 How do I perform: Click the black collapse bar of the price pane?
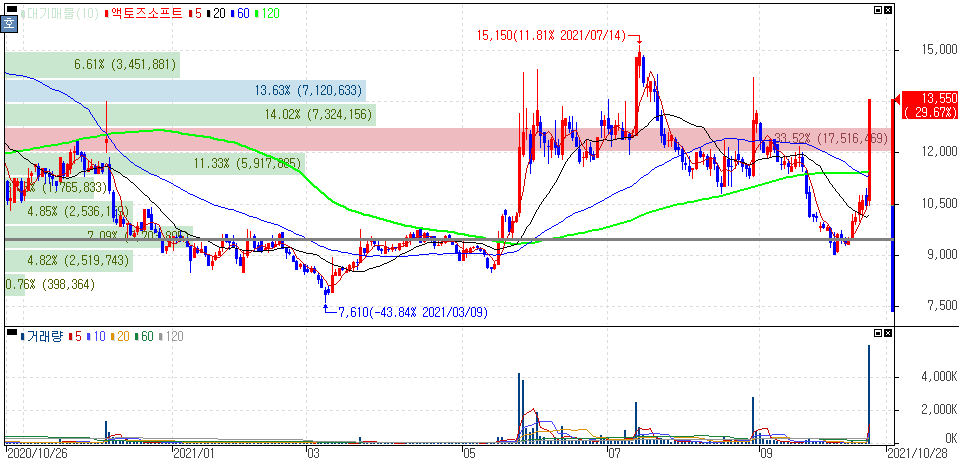[11, 10]
